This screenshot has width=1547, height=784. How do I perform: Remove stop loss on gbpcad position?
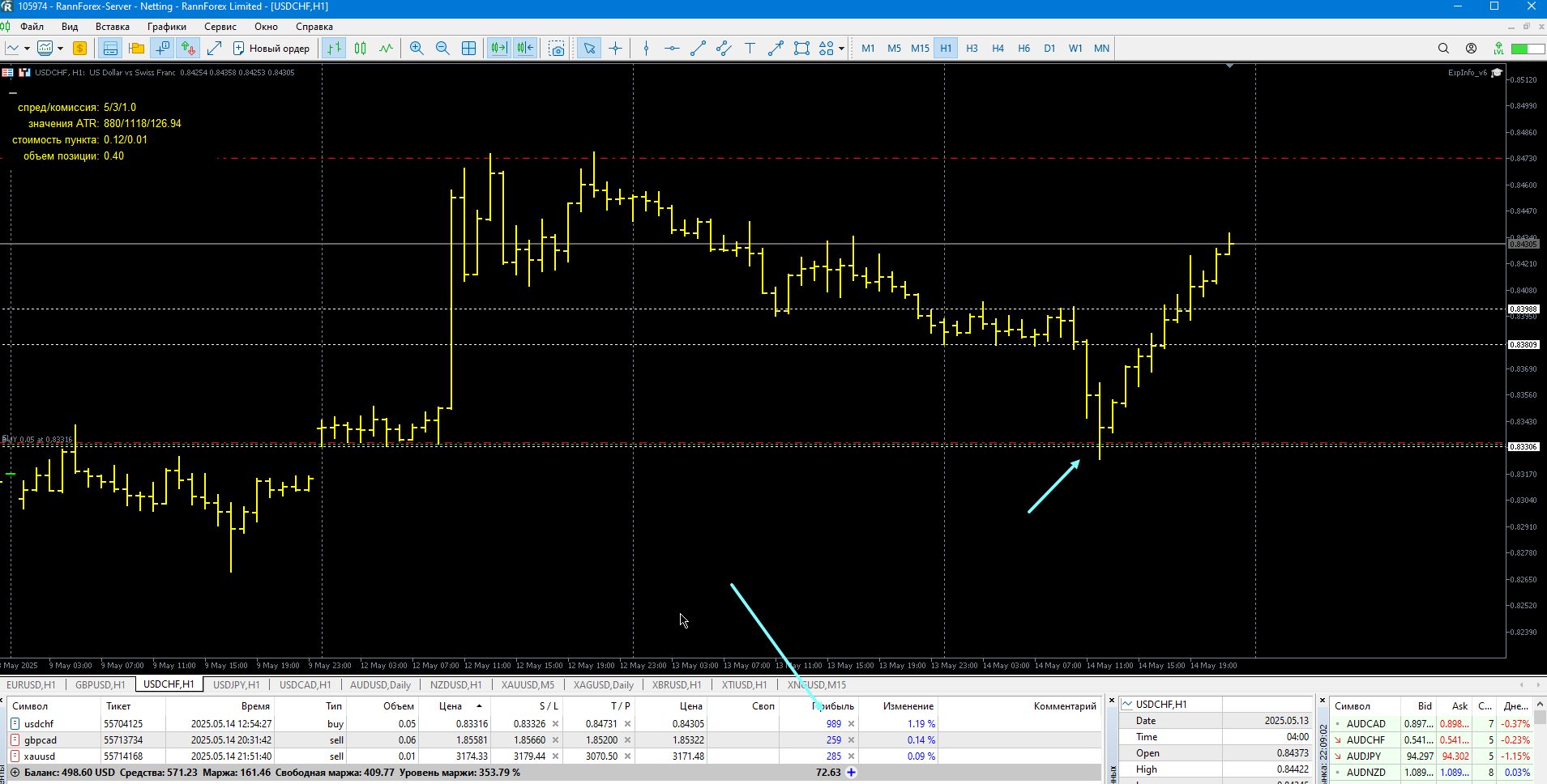(555, 740)
